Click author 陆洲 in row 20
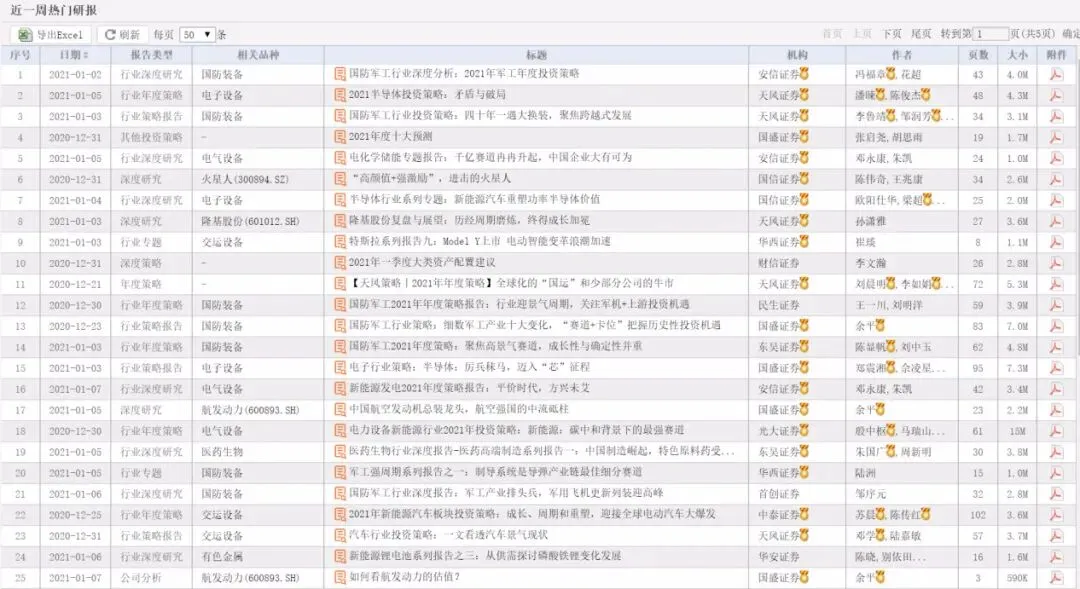Viewport: 1080px width, 589px height. click(x=865, y=473)
